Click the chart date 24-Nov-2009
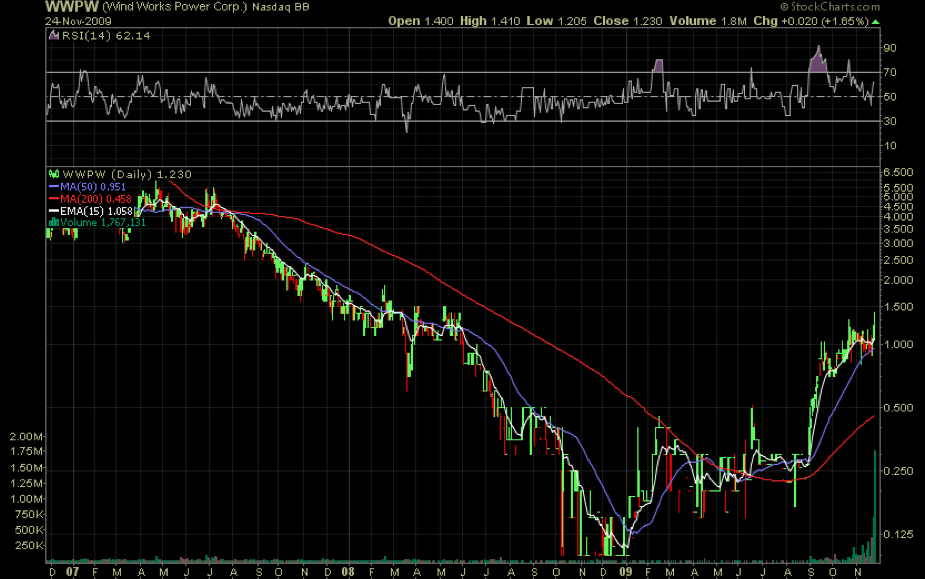925x579 pixels. 78,21
